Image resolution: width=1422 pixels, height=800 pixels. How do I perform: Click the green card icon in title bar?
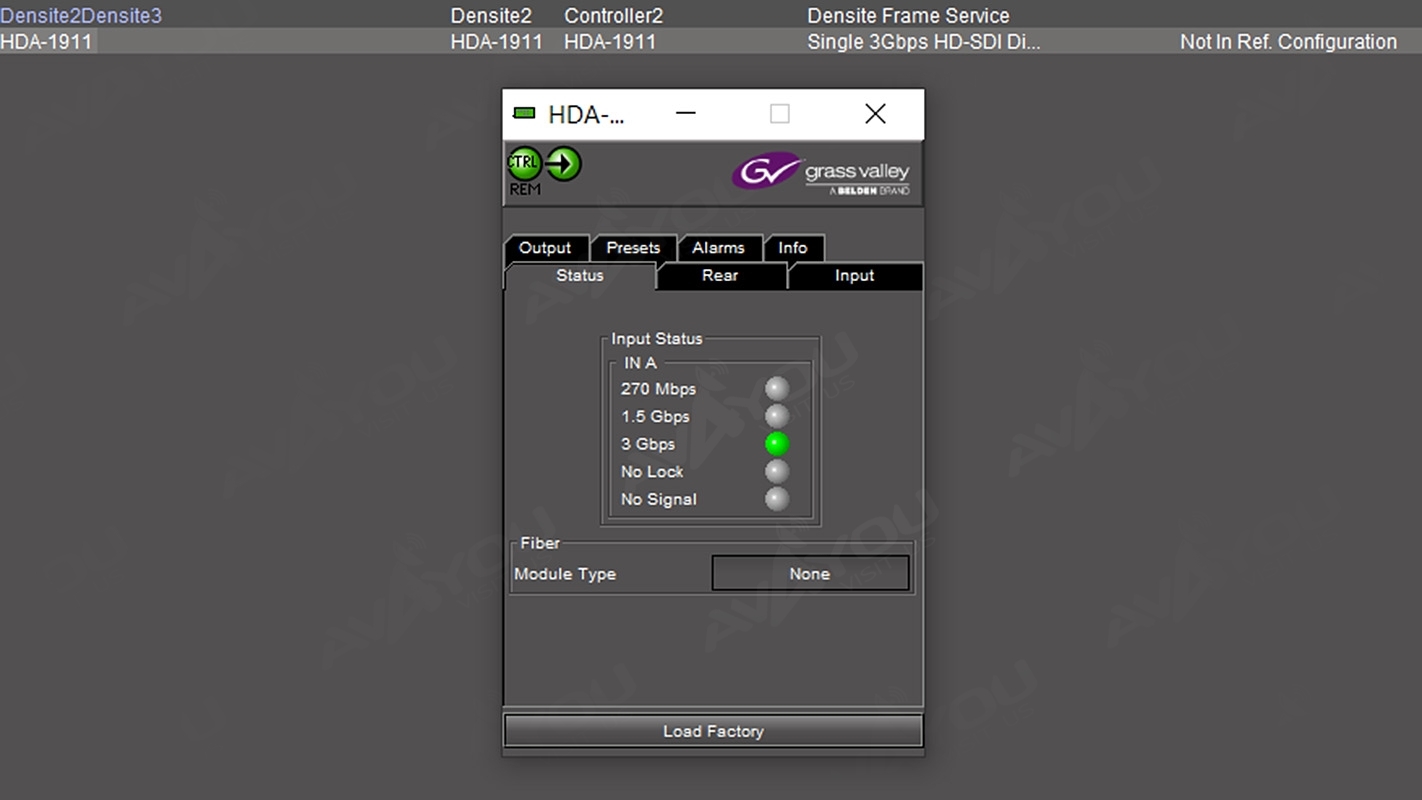tap(524, 114)
